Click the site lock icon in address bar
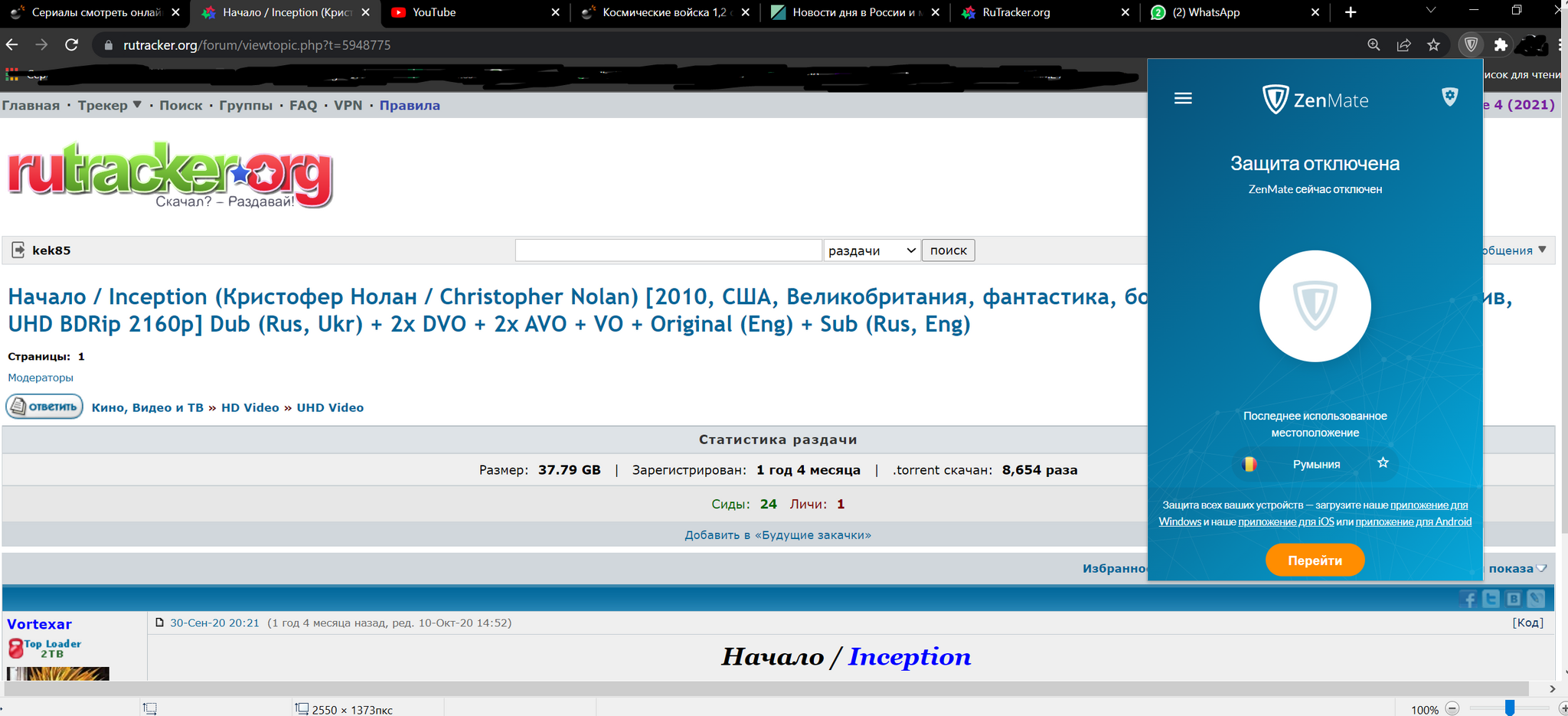1568x716 pixels. pyautogui.click(x=108, y=45)
